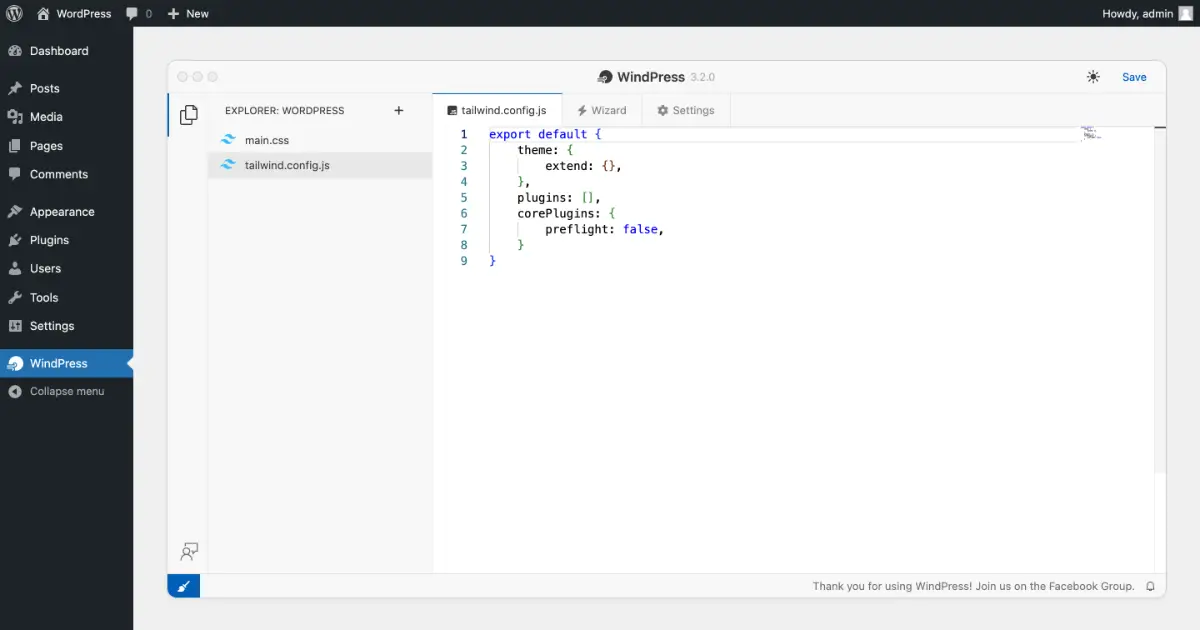Add a new file with plus icon

click(x=399, y=111)
